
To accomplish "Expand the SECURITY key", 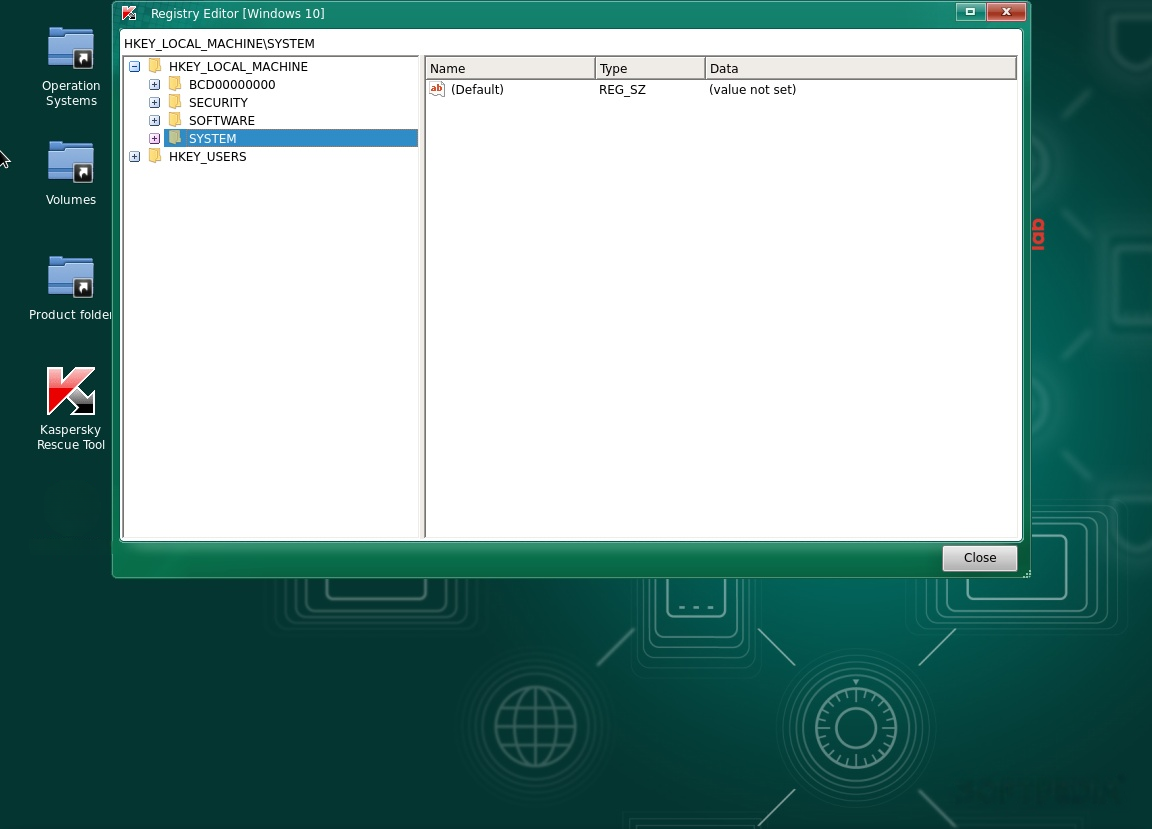I will 154,102.
